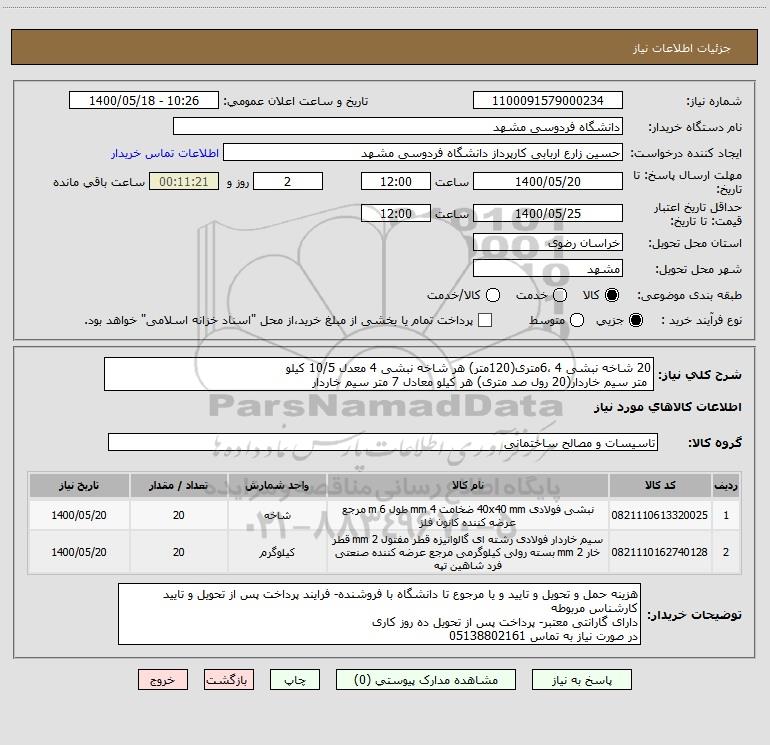770x745 pixels.
Task: Click the شاخه unit cell
Action: click(277, 516)
